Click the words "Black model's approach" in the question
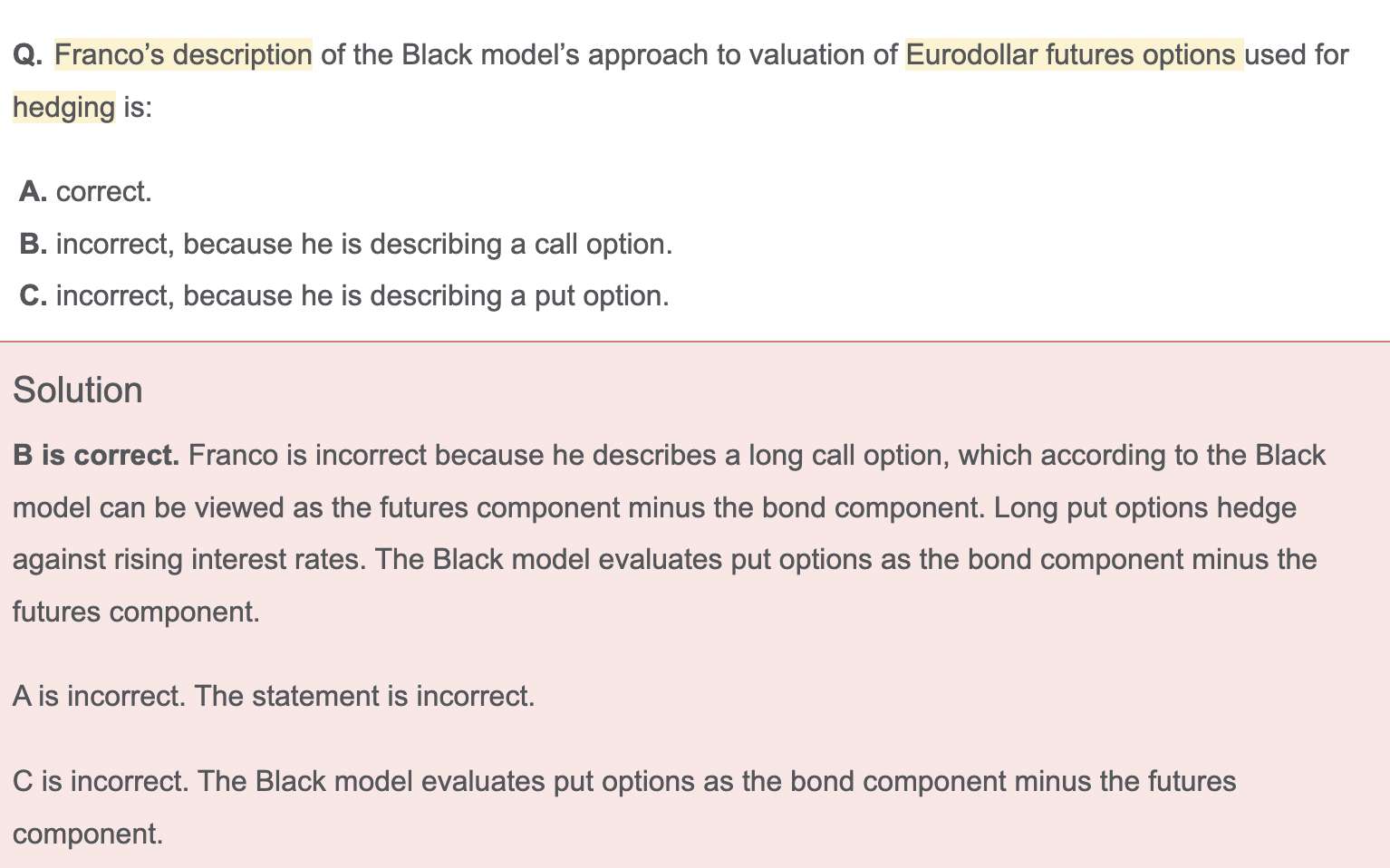The width and height of the screenshot is (1390, 868). pos(555,55)
